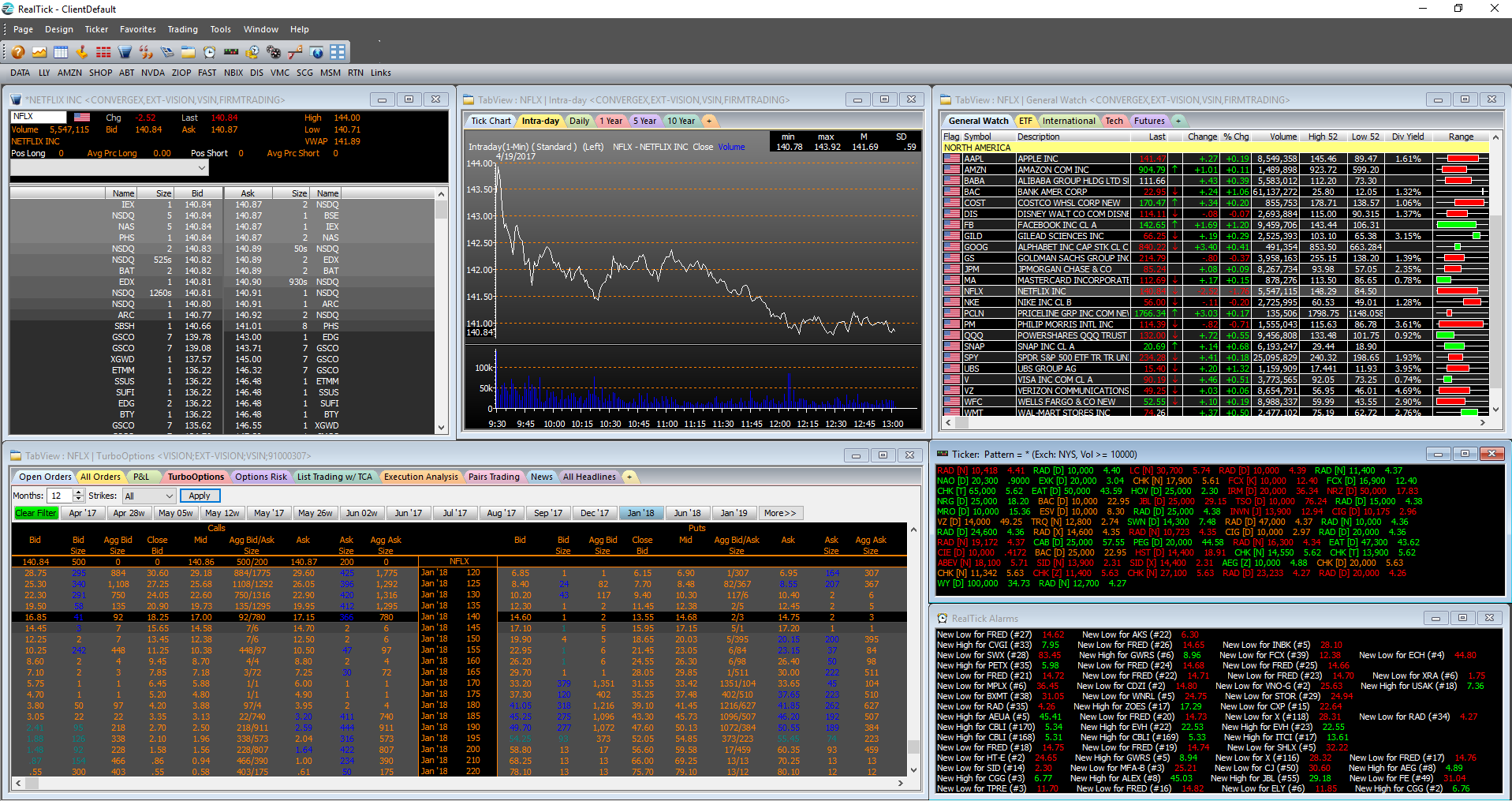The width and height of the screenshot is (1512, 801).
Task: Click the yellow folder toolbar icon
Action: coord(189,52)
